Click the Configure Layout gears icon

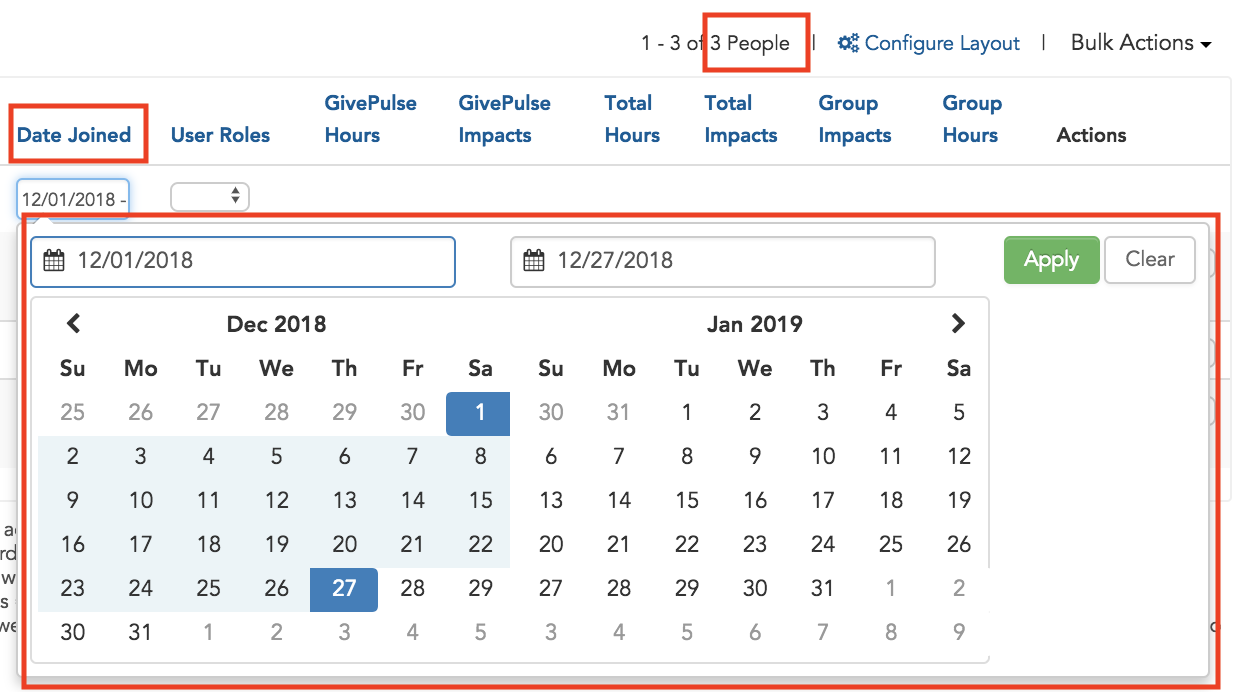[x=849, y=43]
